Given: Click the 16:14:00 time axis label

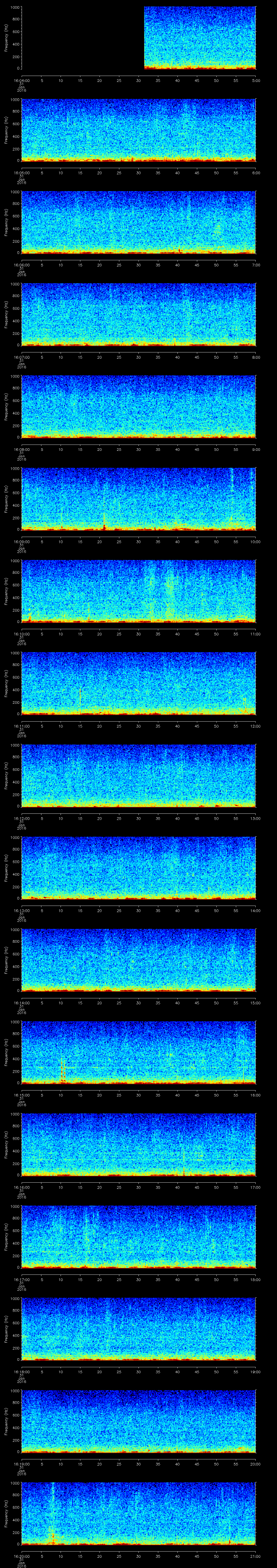Looking at the screenshot, I should (21, 1003).
